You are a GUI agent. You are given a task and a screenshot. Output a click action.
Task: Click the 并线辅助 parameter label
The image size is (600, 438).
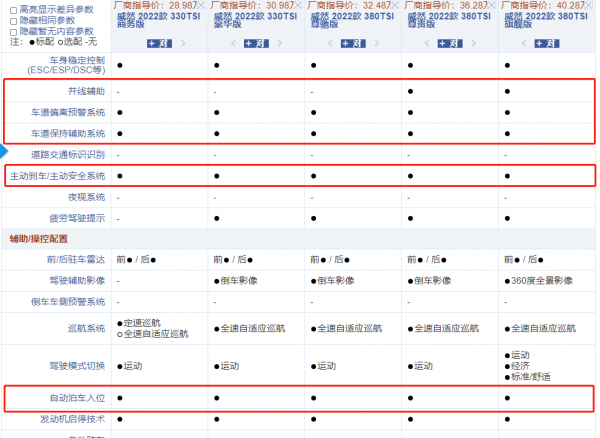86,91
